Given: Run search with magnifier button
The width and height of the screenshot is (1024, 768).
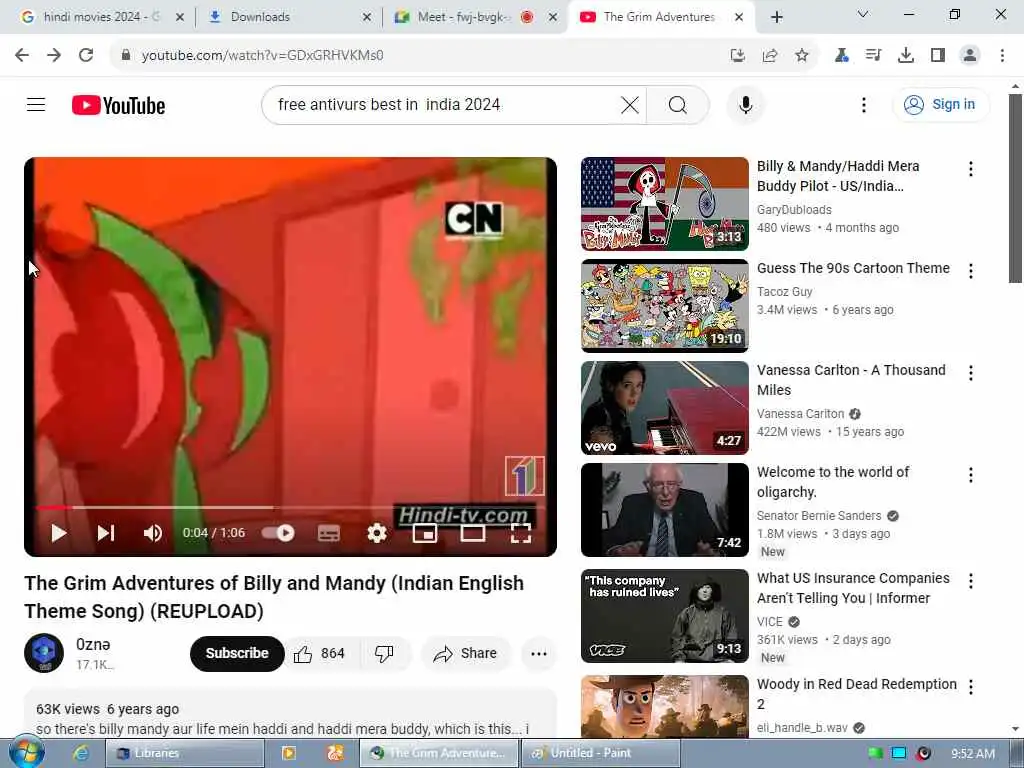Looking at the screenshot, I should click(678, 104).
